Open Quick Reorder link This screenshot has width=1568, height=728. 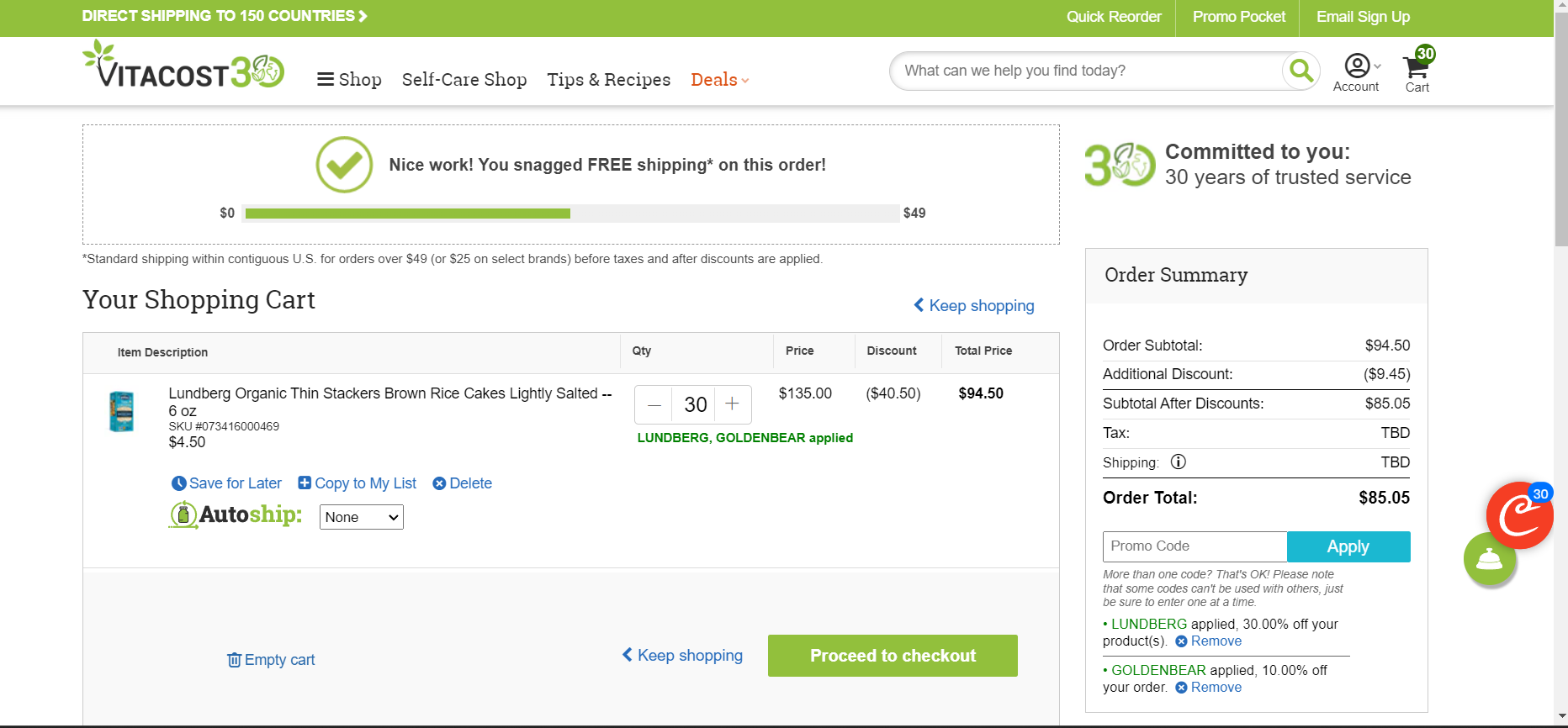1114,17
